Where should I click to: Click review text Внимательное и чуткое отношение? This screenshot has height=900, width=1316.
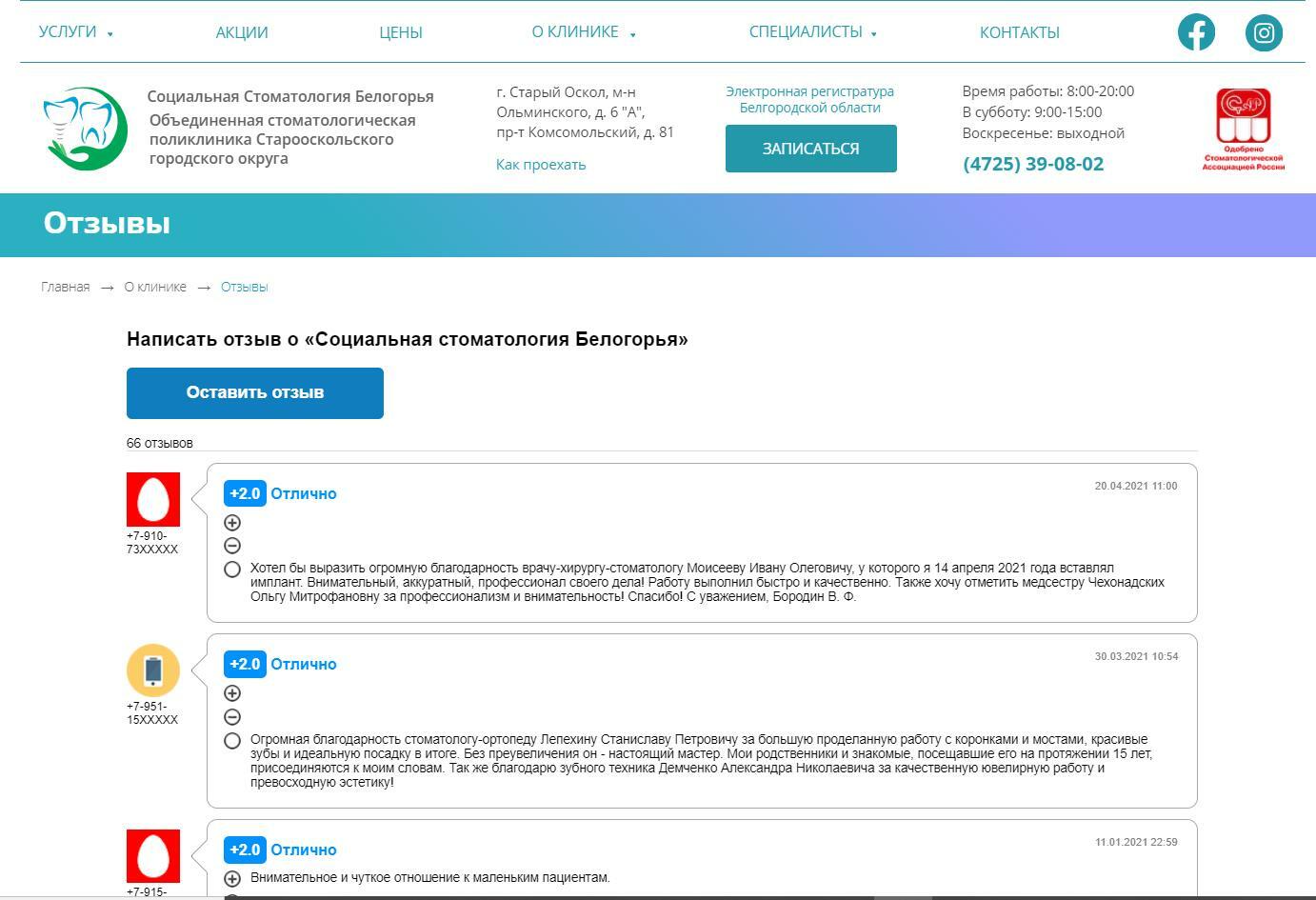(430, 877)
